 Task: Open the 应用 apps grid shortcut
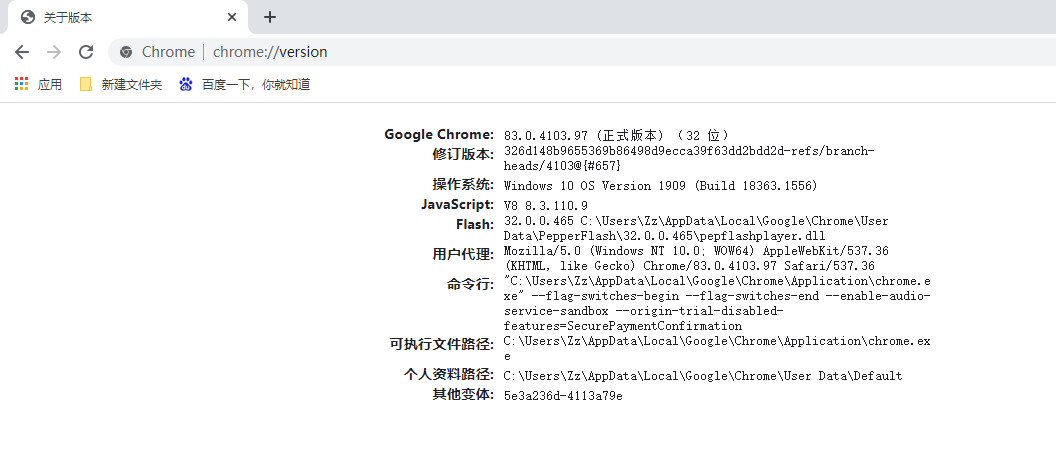click(x=38, y=85)
